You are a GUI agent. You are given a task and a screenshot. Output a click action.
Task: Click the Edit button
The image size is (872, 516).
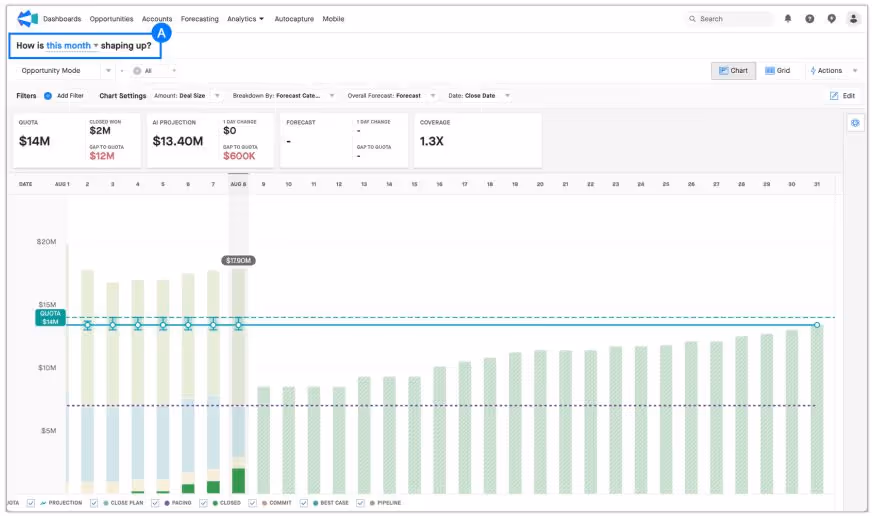coord(843,96)
